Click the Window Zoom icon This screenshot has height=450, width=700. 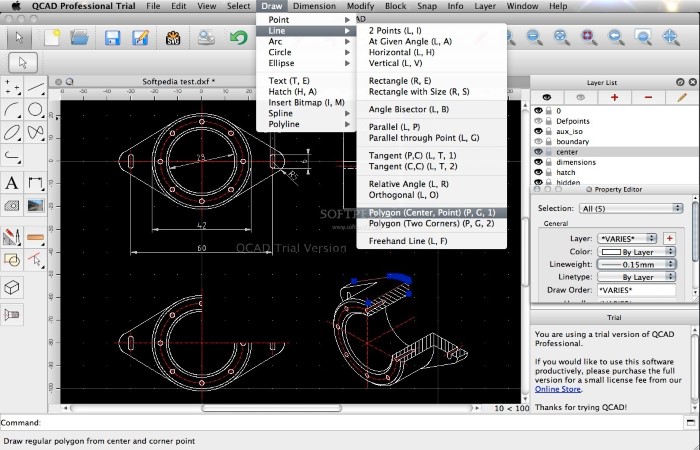pyautogui.click(x=643, y=37)
